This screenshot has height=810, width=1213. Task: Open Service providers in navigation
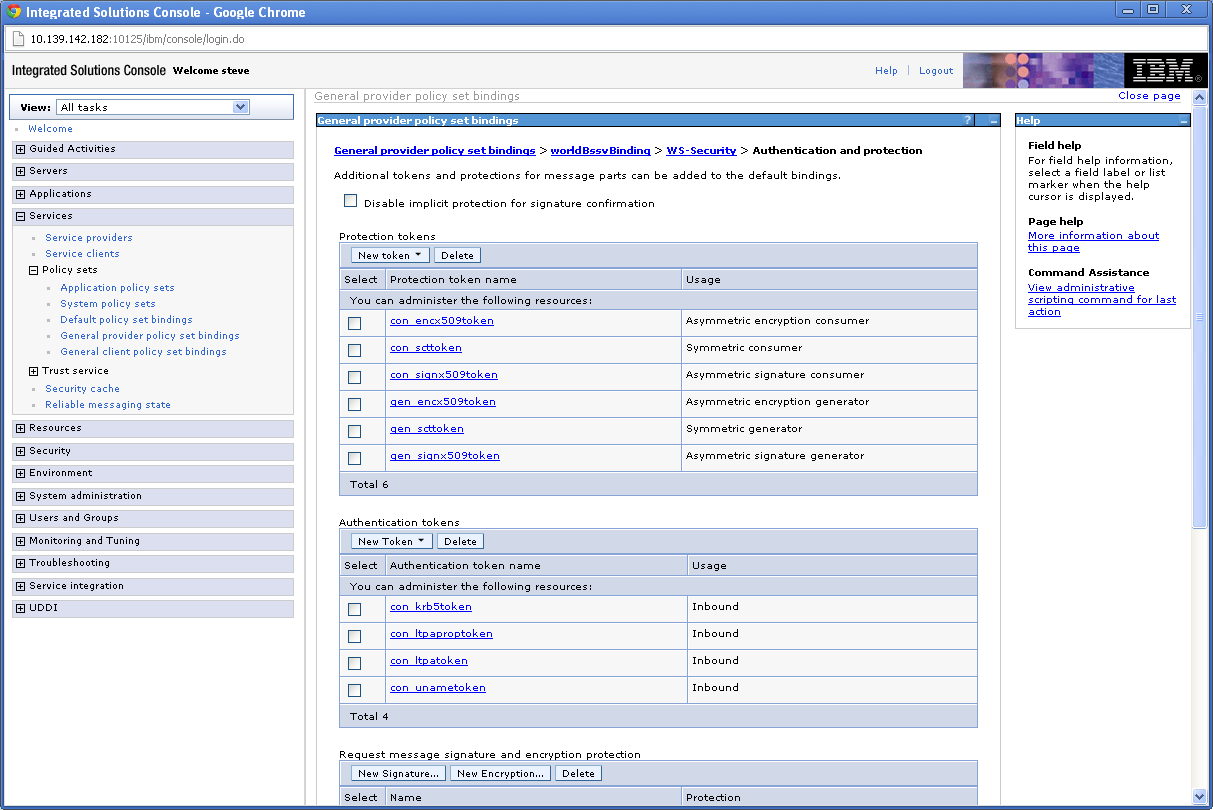89,238
